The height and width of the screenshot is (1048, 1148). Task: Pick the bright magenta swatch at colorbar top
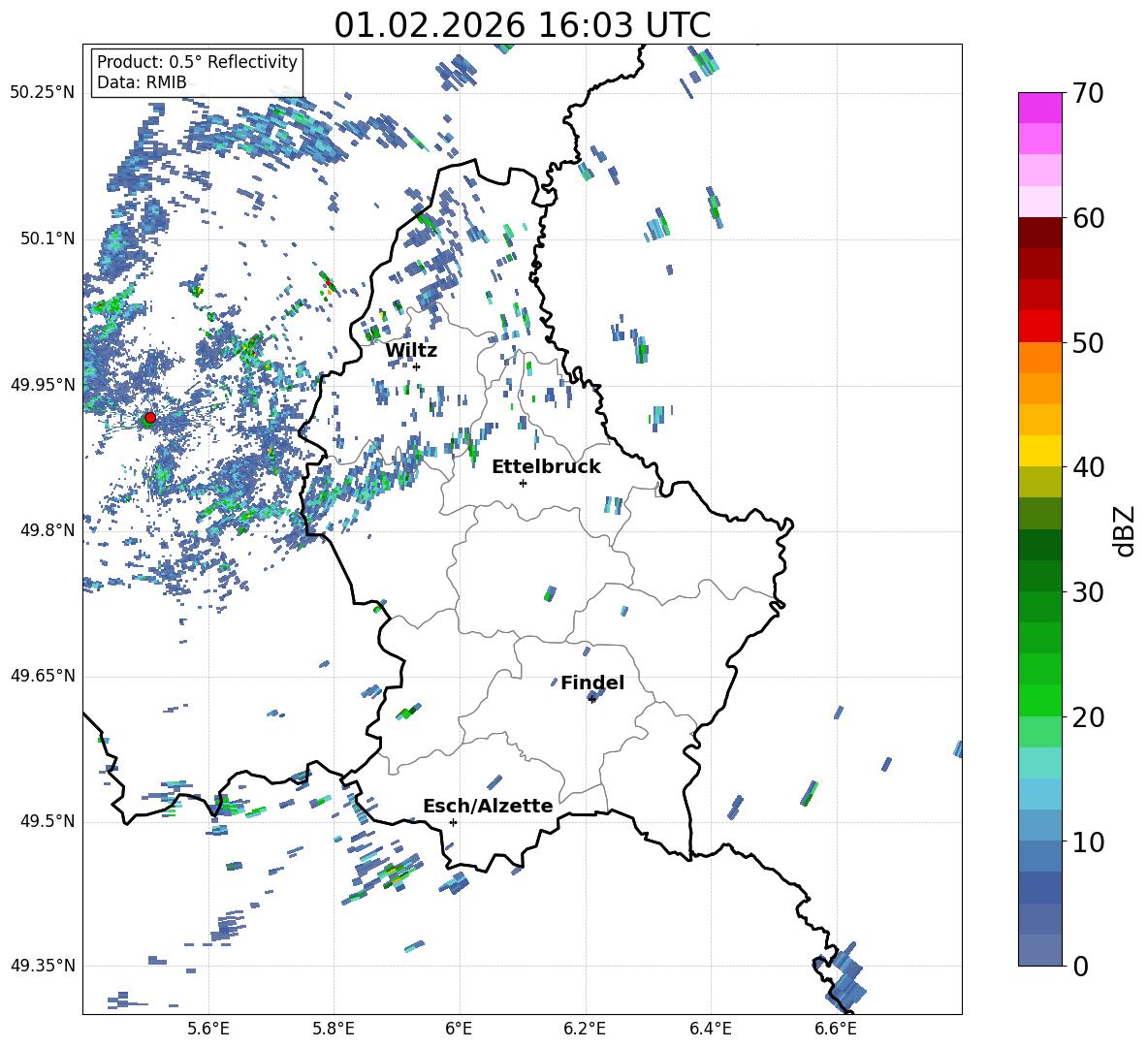click(x=1040, y=108)
